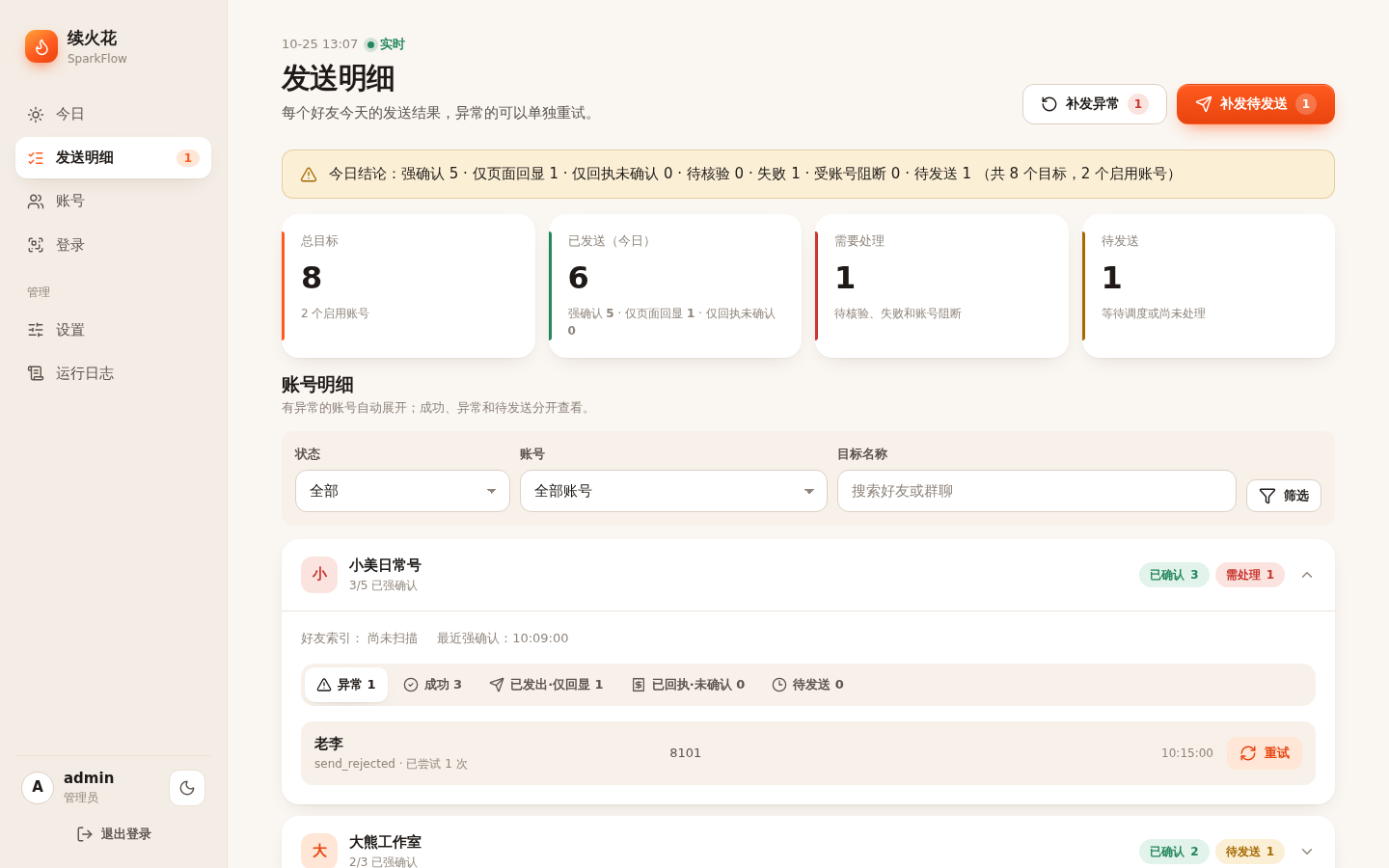Open the 登录 sidebar page
The height and width of the screenshot is (868, 1389).
click(113, 245)
